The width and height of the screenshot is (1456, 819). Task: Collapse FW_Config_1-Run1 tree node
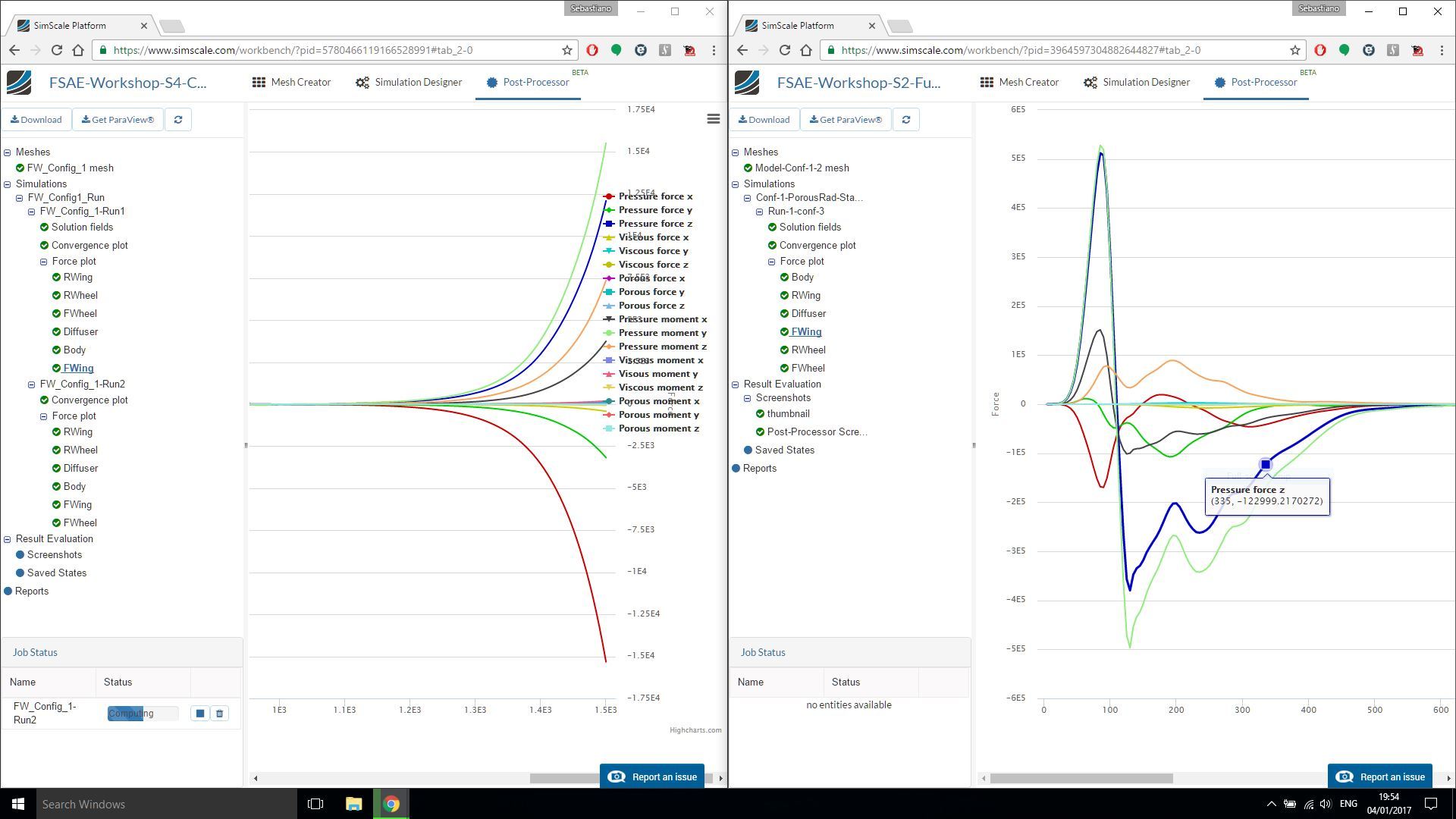coord(32,212)
